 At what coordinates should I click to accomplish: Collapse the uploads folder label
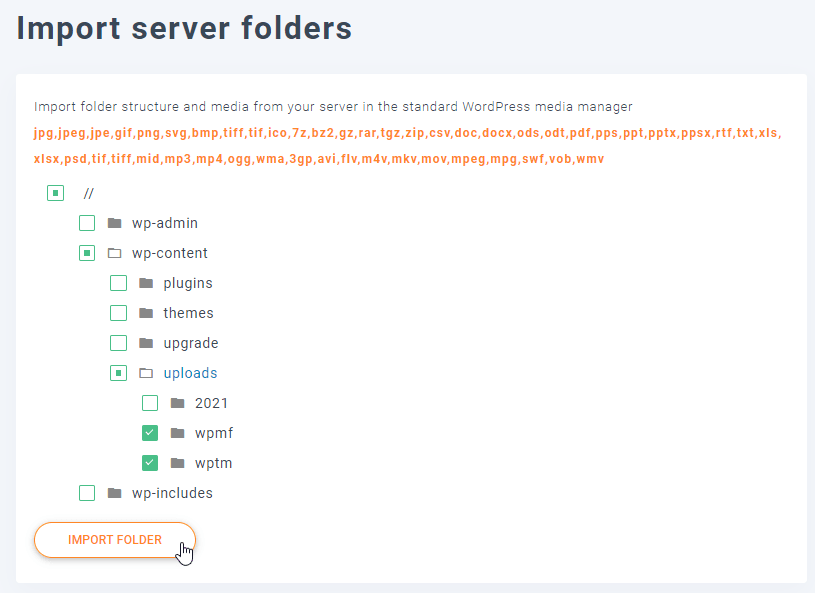pos(190,373)
